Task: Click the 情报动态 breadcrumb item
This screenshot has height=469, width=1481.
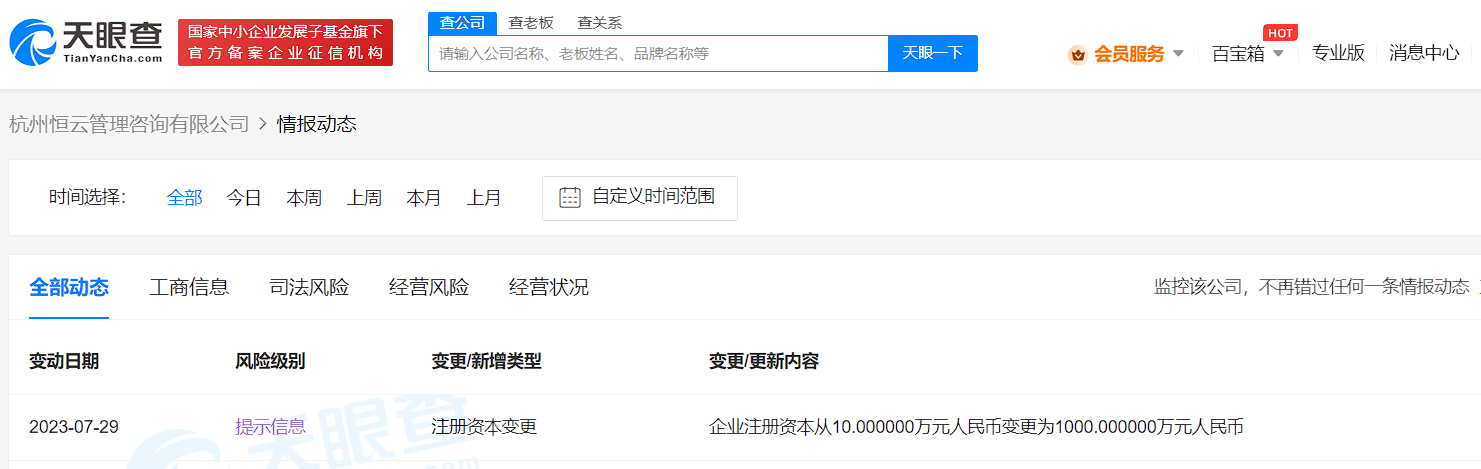Action: [317, 124]
